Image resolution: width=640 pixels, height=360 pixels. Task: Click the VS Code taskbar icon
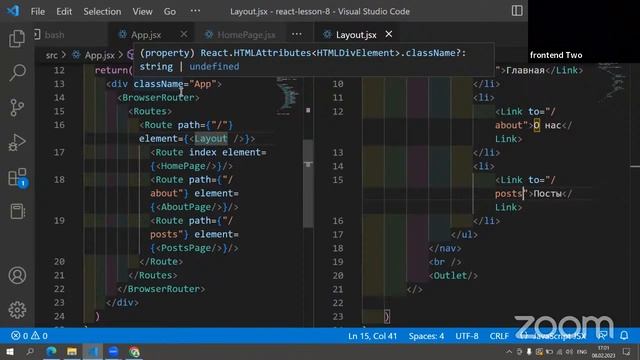click(x=93, y=351)
